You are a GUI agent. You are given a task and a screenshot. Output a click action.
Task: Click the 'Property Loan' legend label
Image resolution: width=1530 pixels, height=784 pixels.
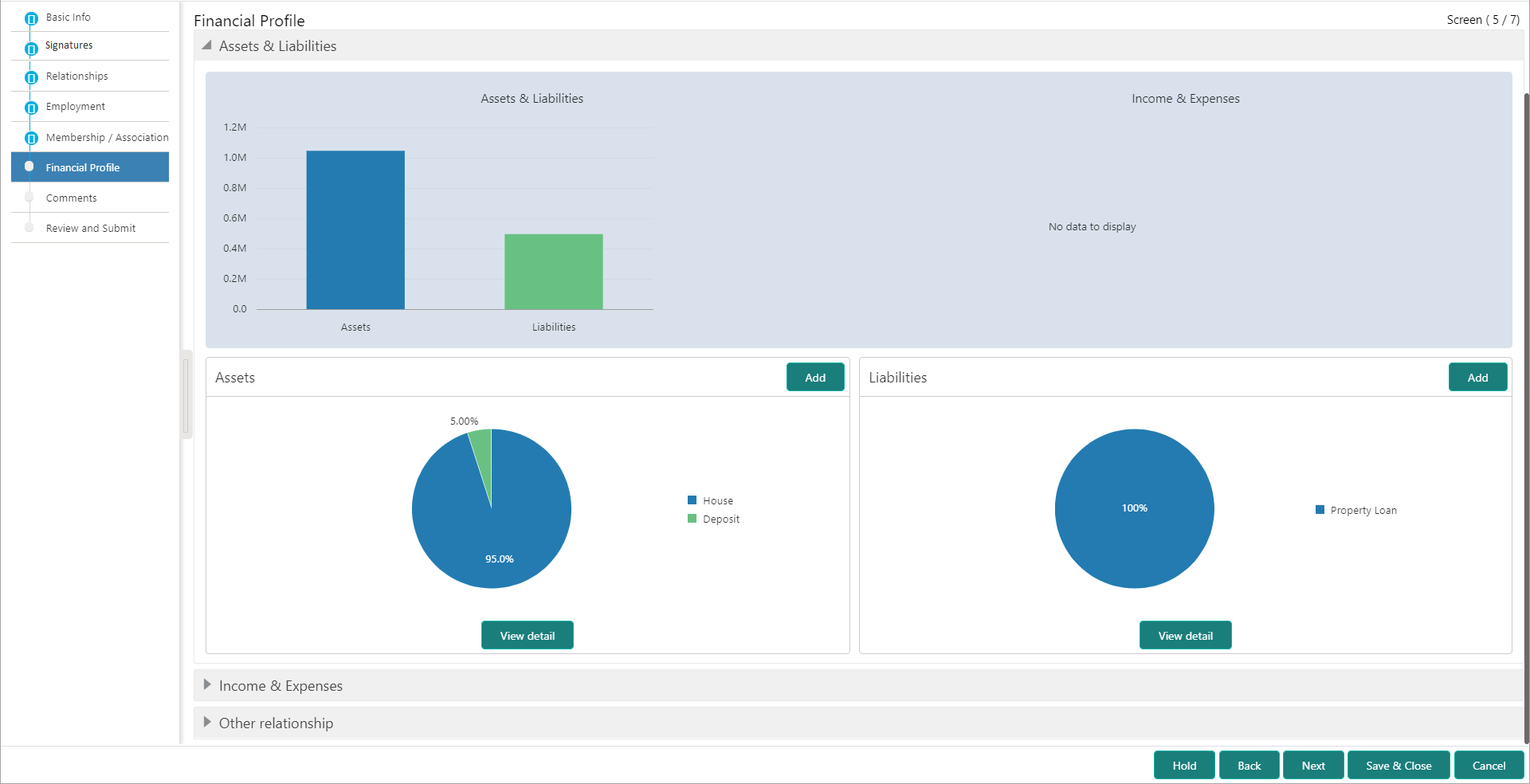pyautogui.click(x=1363, y=511)
